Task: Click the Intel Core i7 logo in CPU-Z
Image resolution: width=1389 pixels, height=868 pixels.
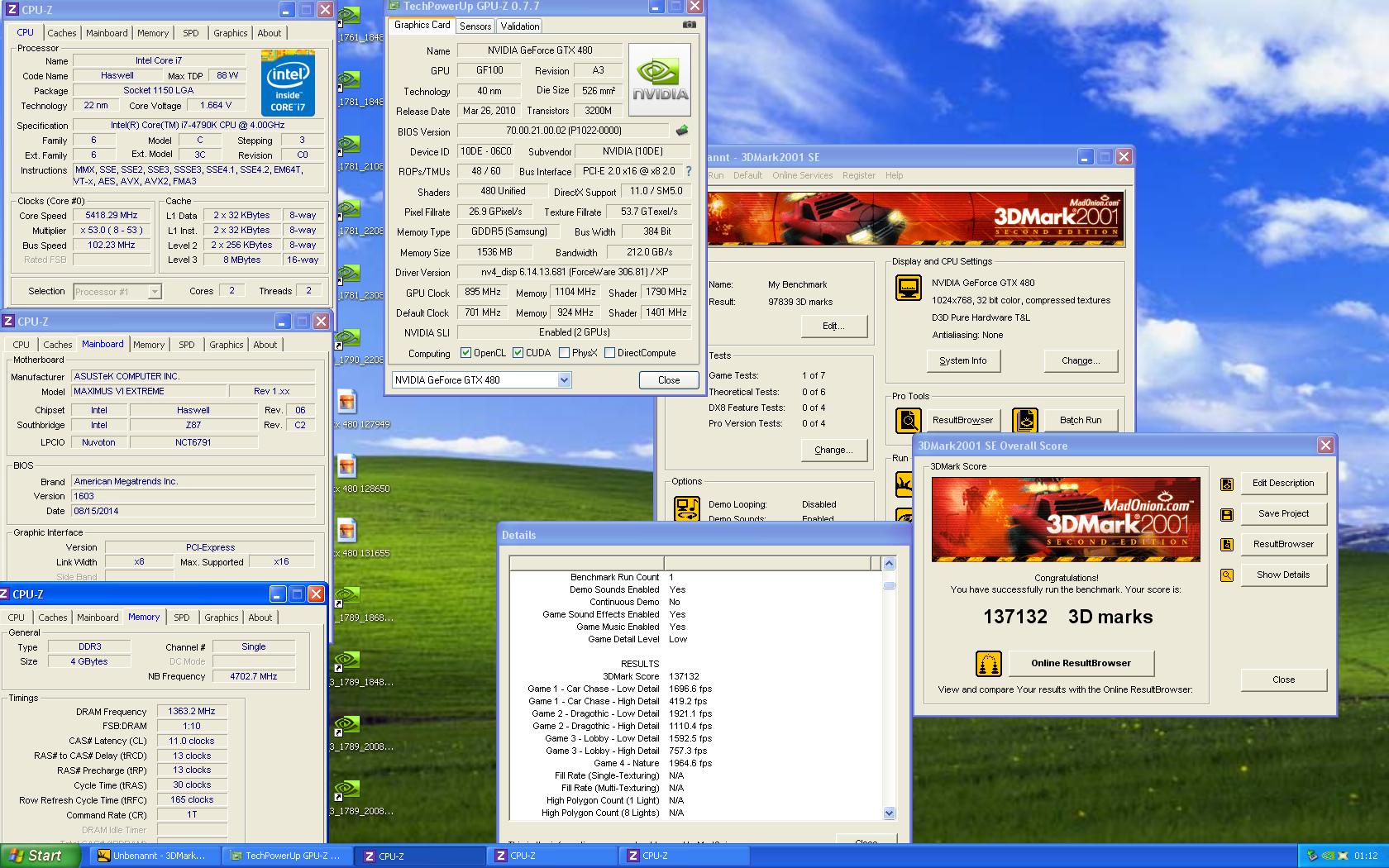Action: pyautogui.click(x=288, y=83)
